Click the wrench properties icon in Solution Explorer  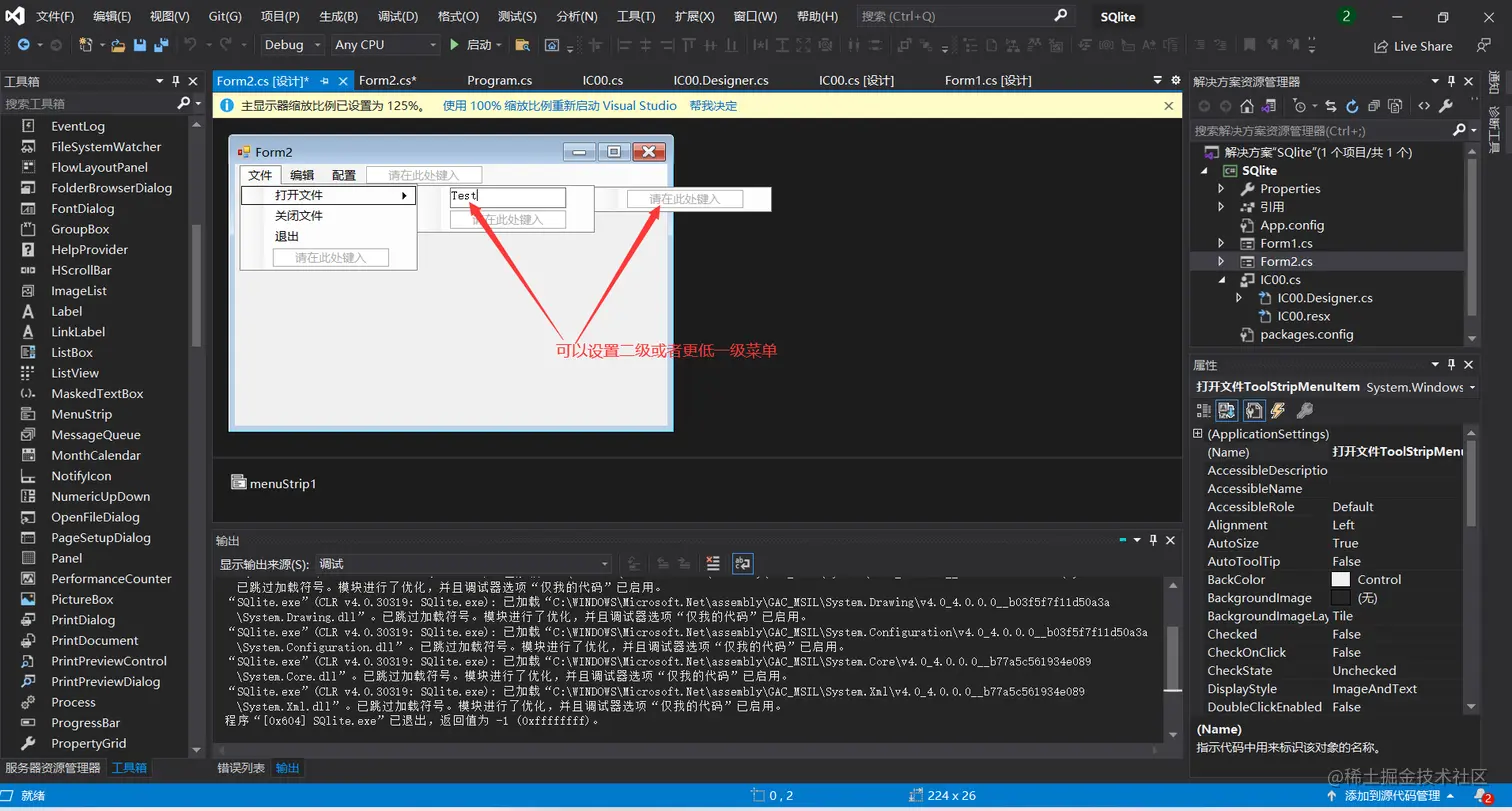(x=1447, y=106)
